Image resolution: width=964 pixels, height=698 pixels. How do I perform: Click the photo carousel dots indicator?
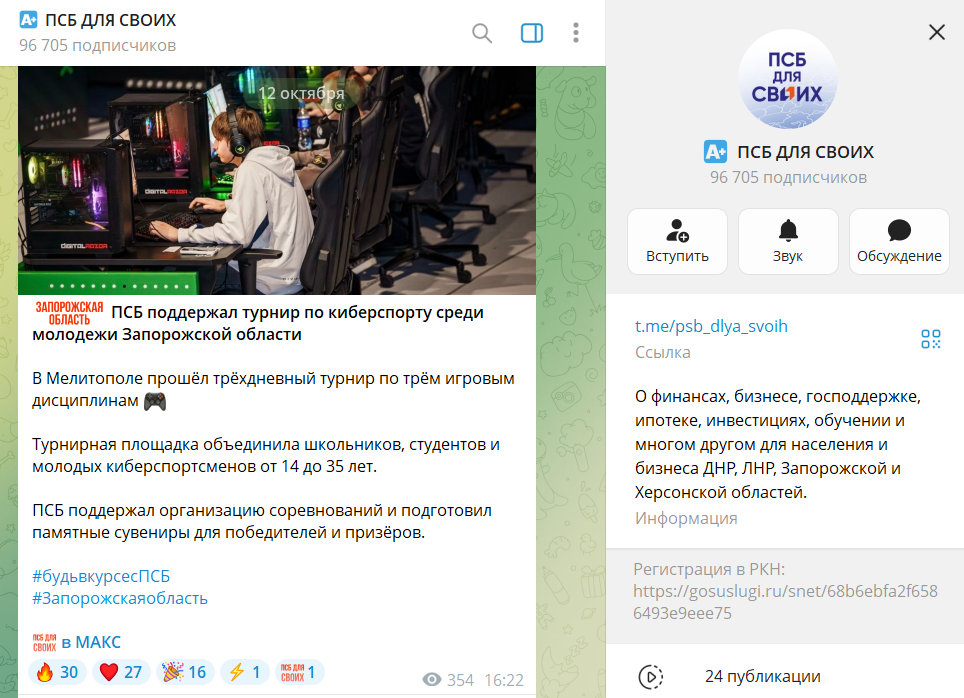(119, 286)
